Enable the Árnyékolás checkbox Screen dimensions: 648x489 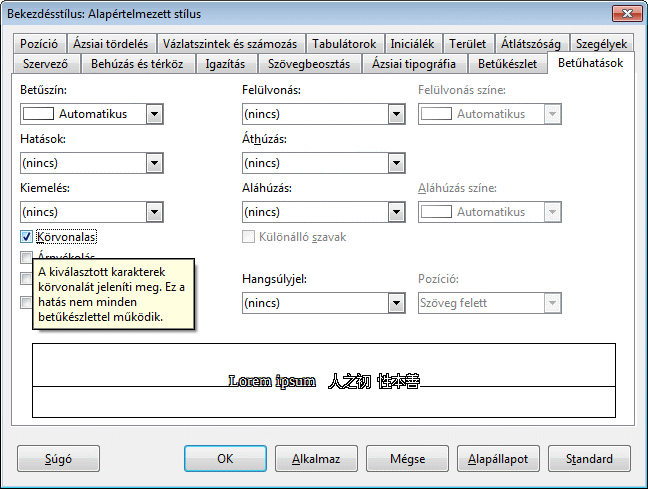click(27, 258)
